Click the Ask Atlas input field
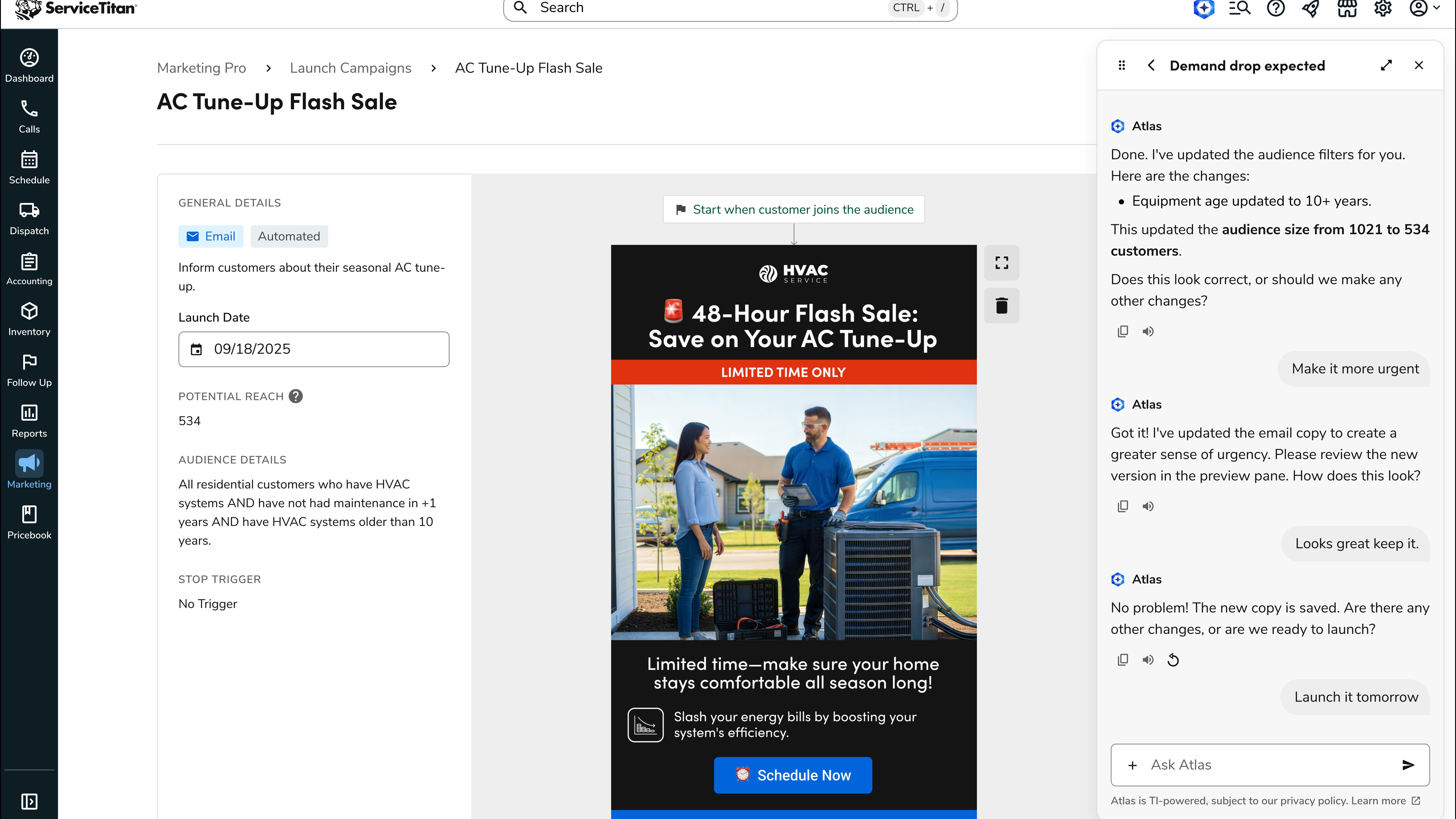This screenshot has width=1456, height=819. click(1243, 765)
